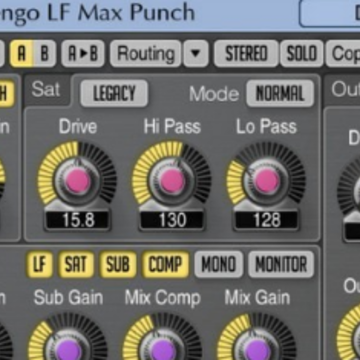360x360 pixels.
Task: Open the routing dropdown arrow
Action: point(196,53)
